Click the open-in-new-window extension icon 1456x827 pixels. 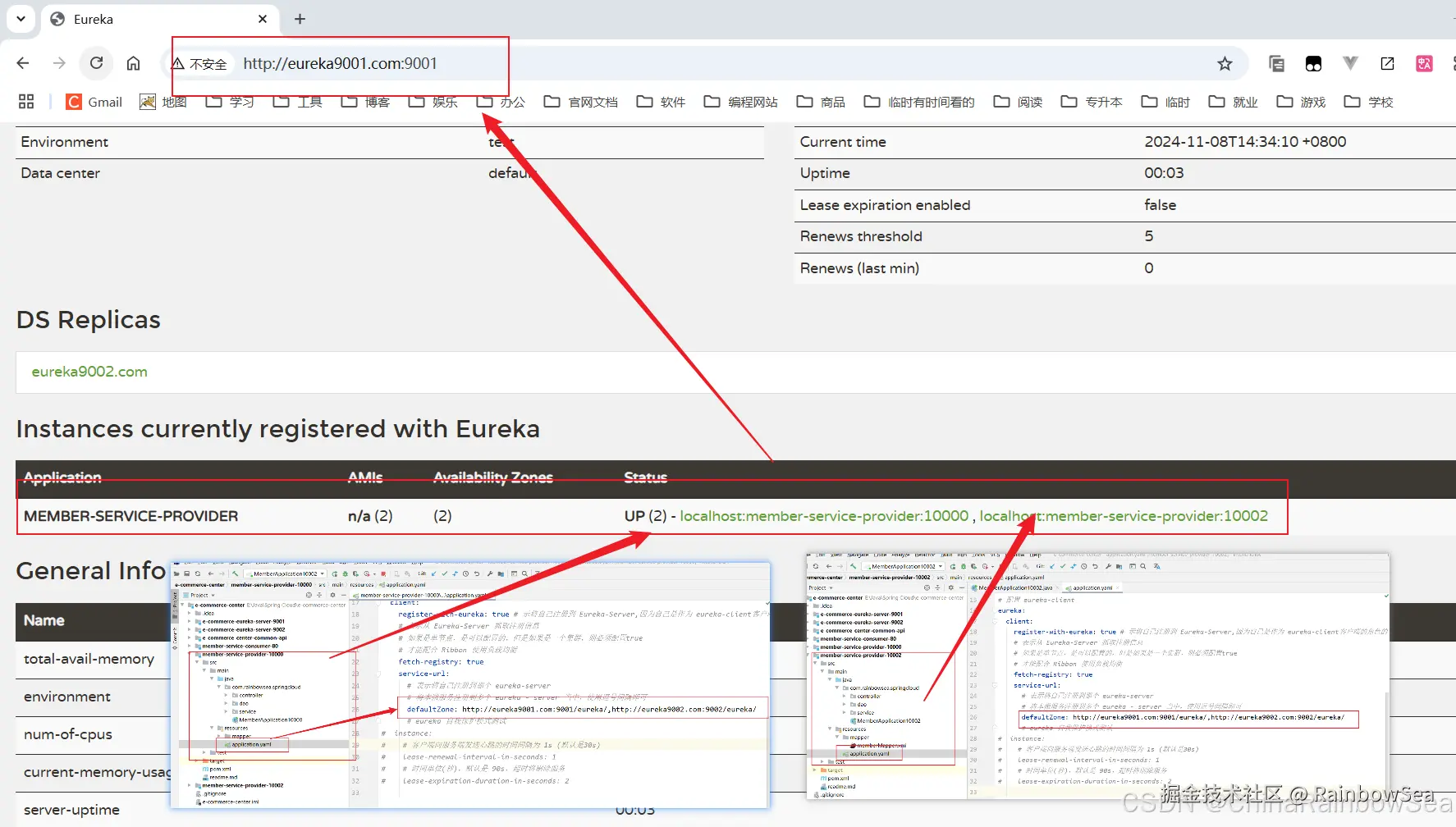coord(1387,63)
